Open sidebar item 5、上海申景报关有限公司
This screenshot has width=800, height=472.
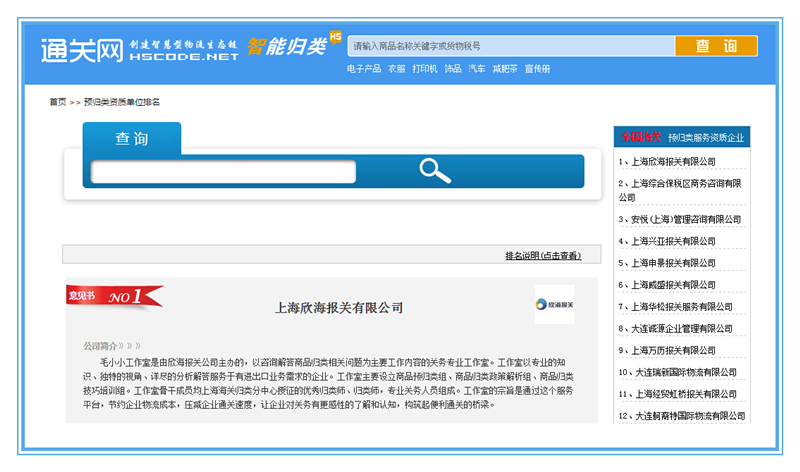click(667, 263)
